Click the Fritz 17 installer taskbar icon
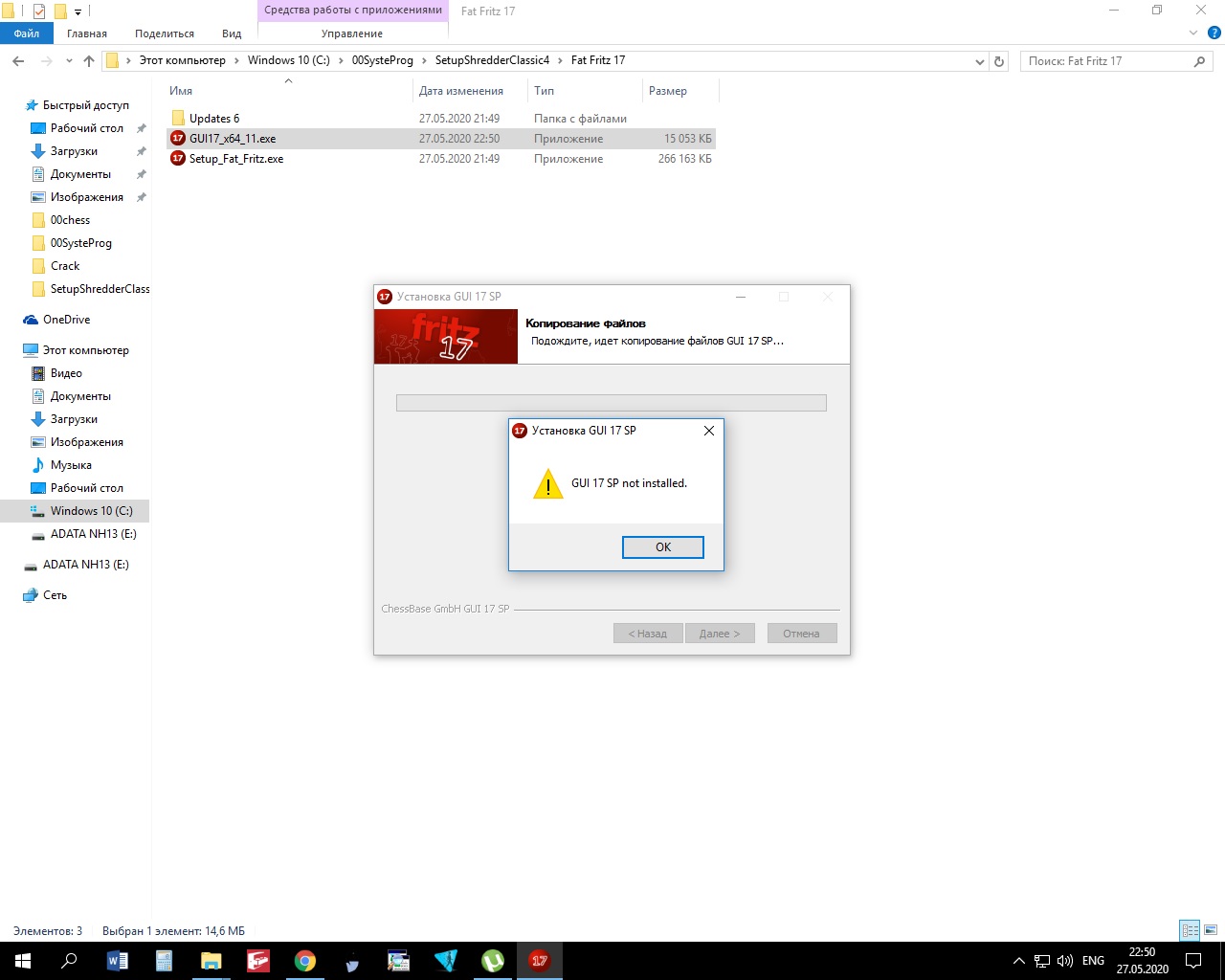This screenshot has height=980, width=1225. click(x=540, y=961)
